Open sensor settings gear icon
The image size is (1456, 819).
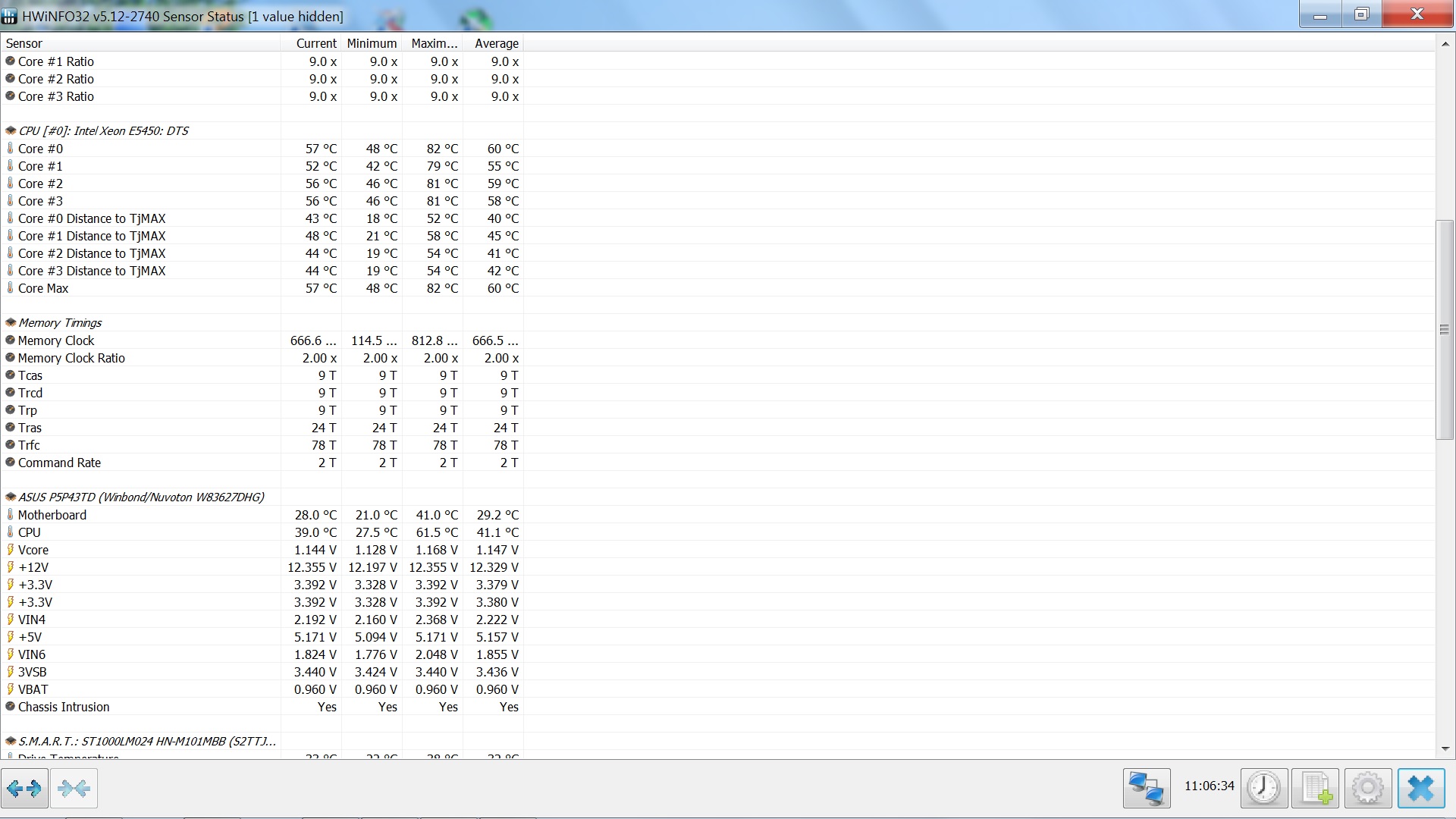1367,789
